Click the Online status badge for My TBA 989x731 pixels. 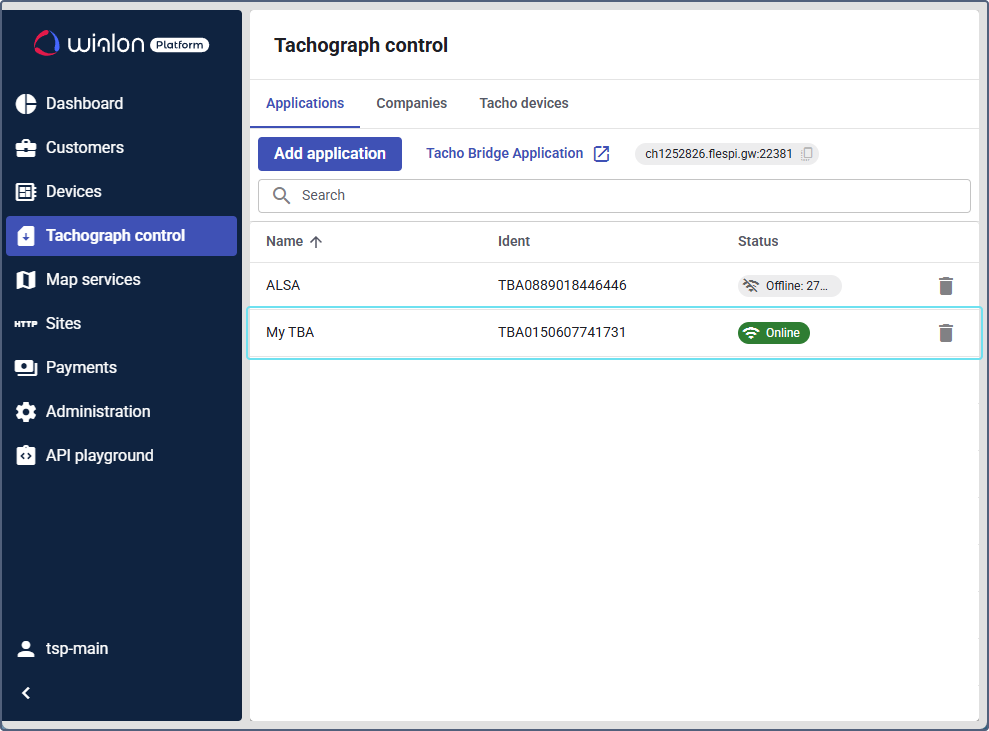pos(773,333)
